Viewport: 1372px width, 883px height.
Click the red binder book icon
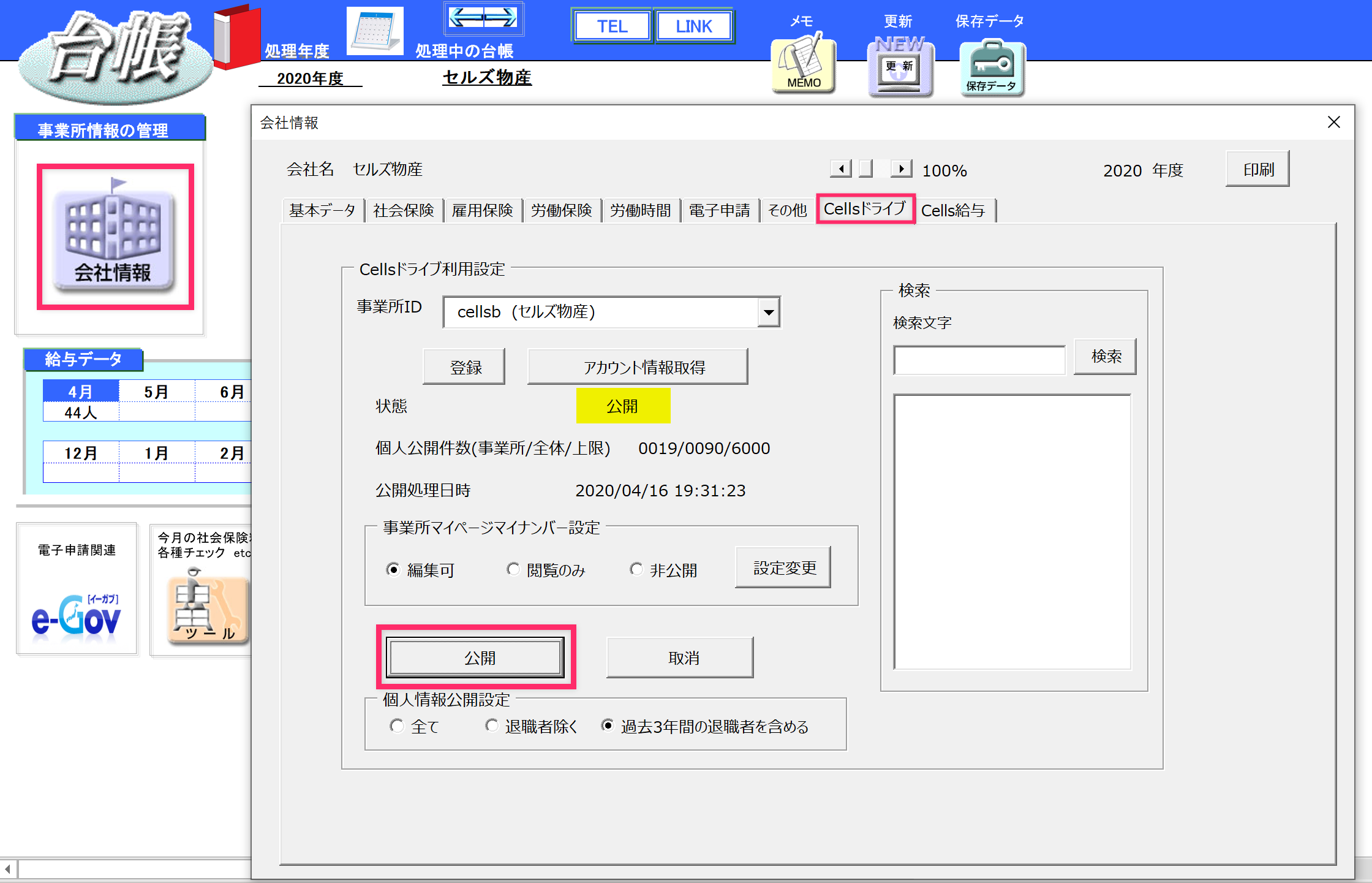pos(236,37)
